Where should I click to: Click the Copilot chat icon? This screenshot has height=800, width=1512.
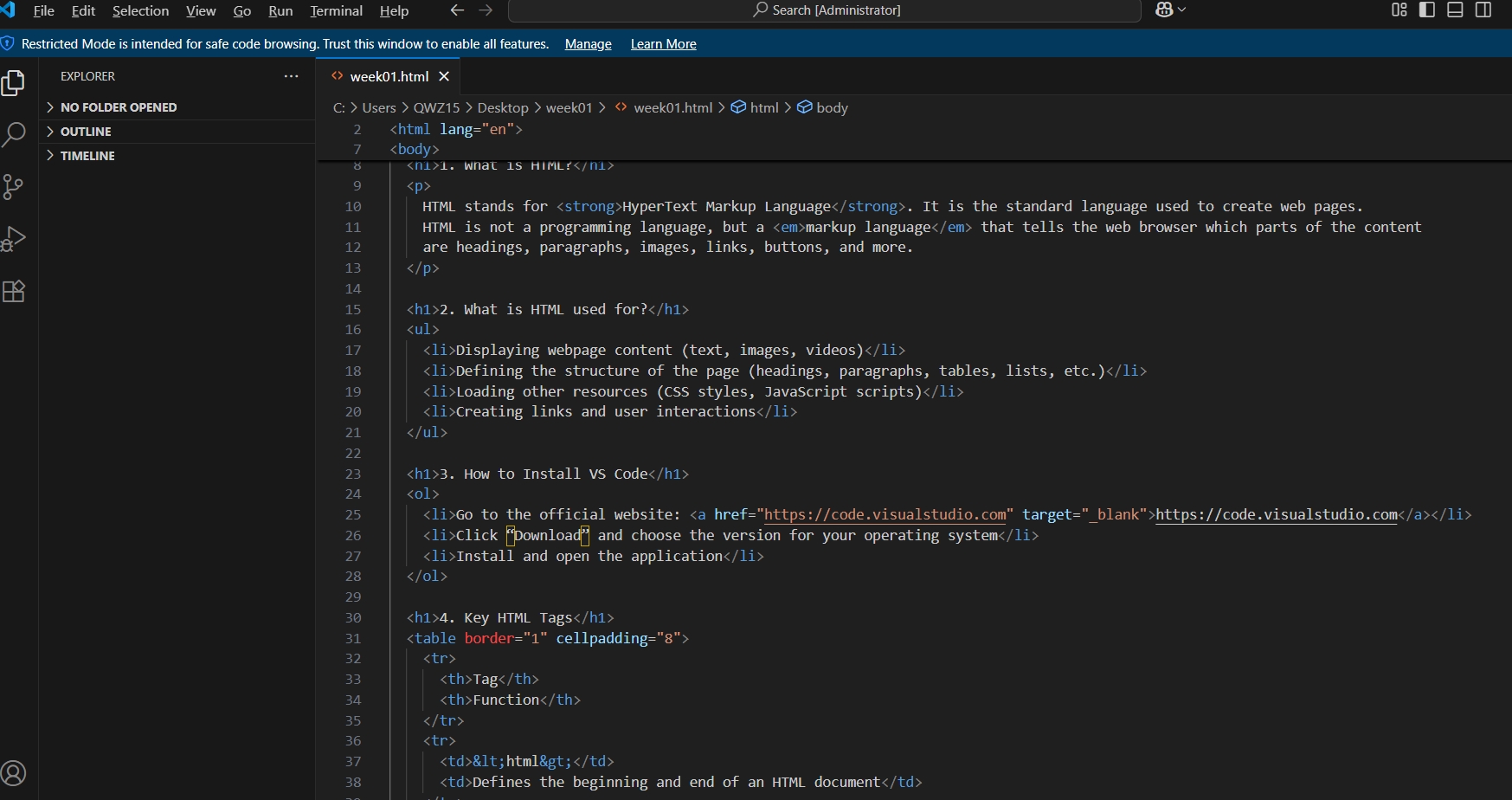(1164, 10)
